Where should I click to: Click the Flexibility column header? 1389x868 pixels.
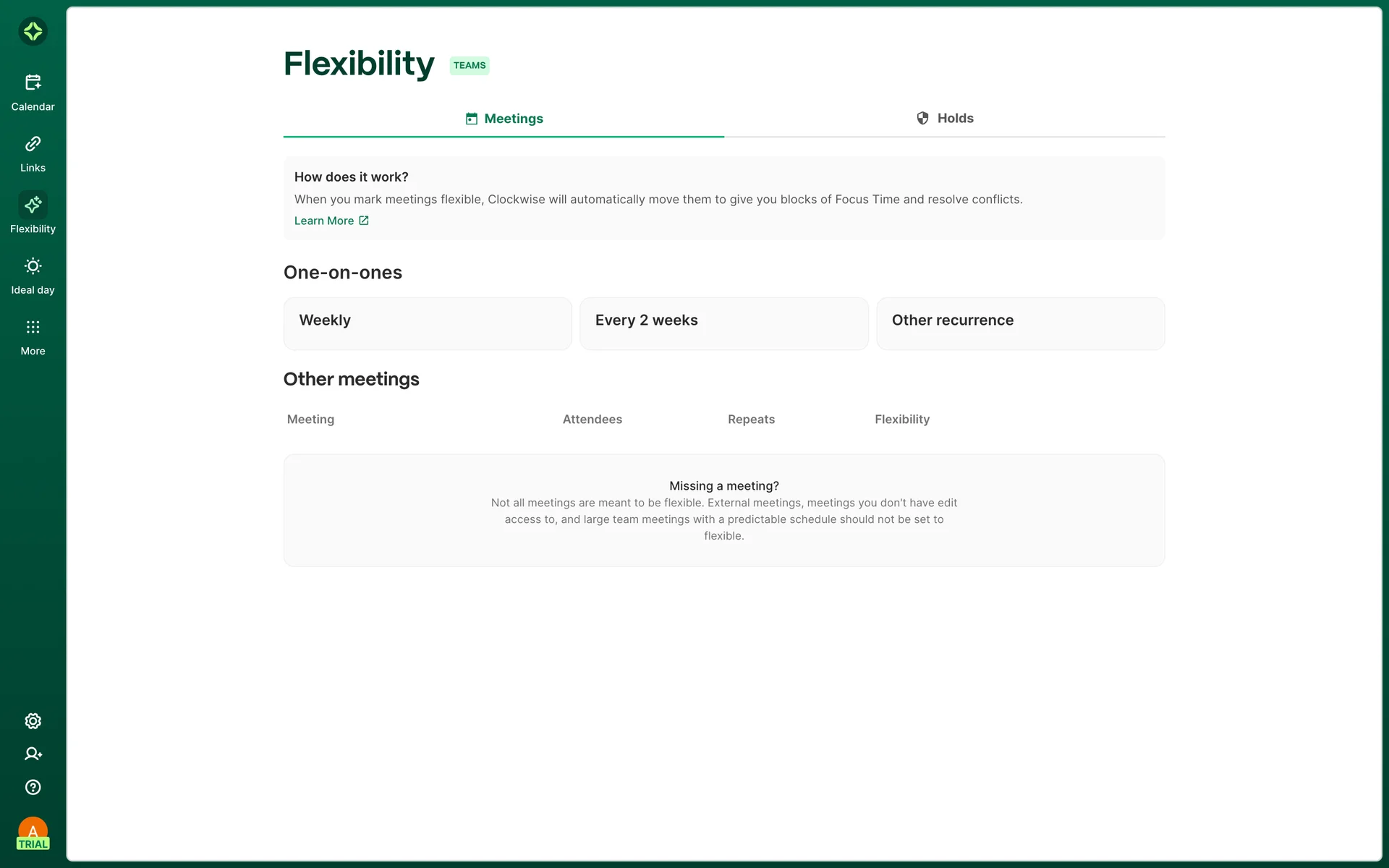[901, 420]
